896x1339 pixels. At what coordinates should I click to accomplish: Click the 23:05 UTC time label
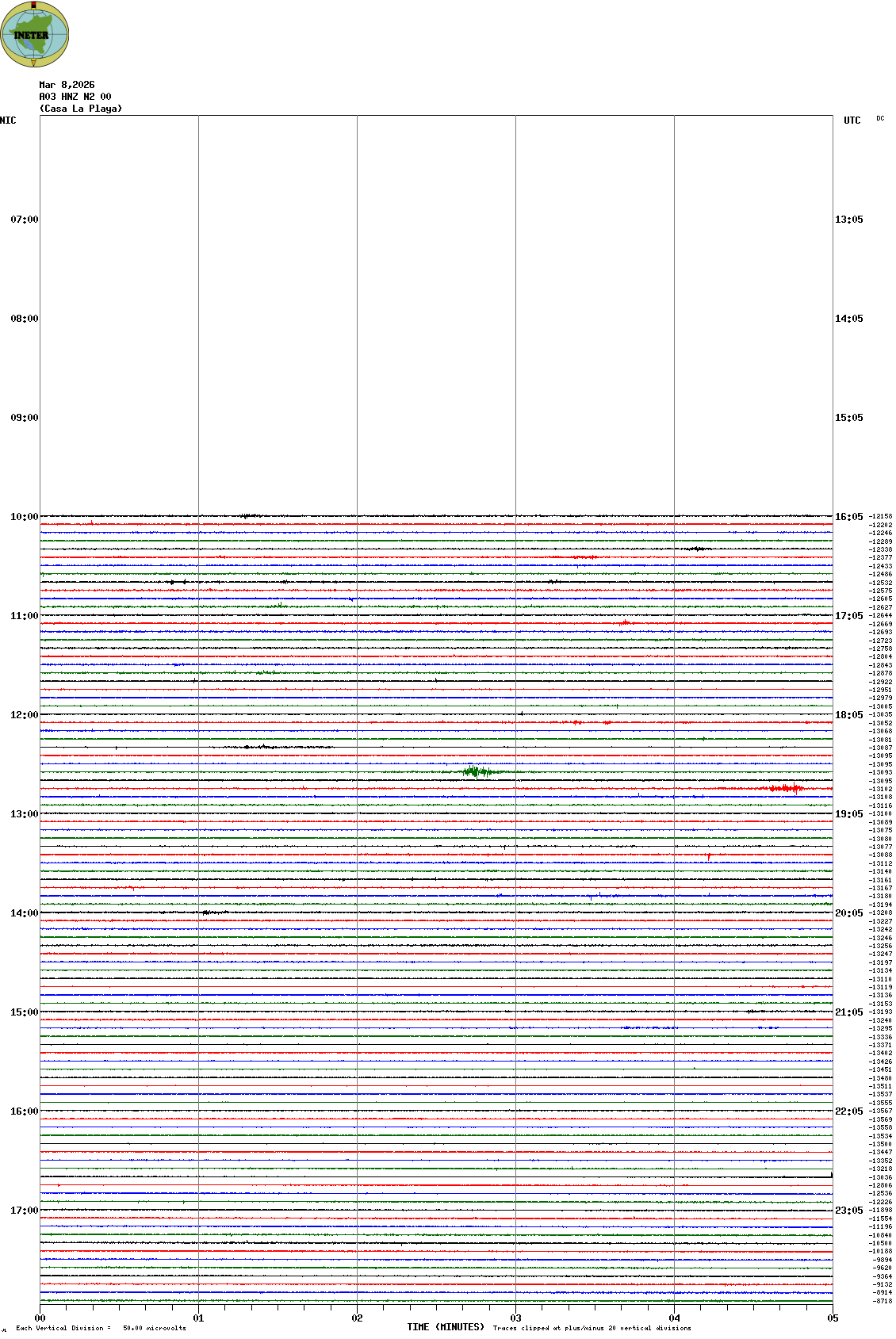click(848, 1211)
